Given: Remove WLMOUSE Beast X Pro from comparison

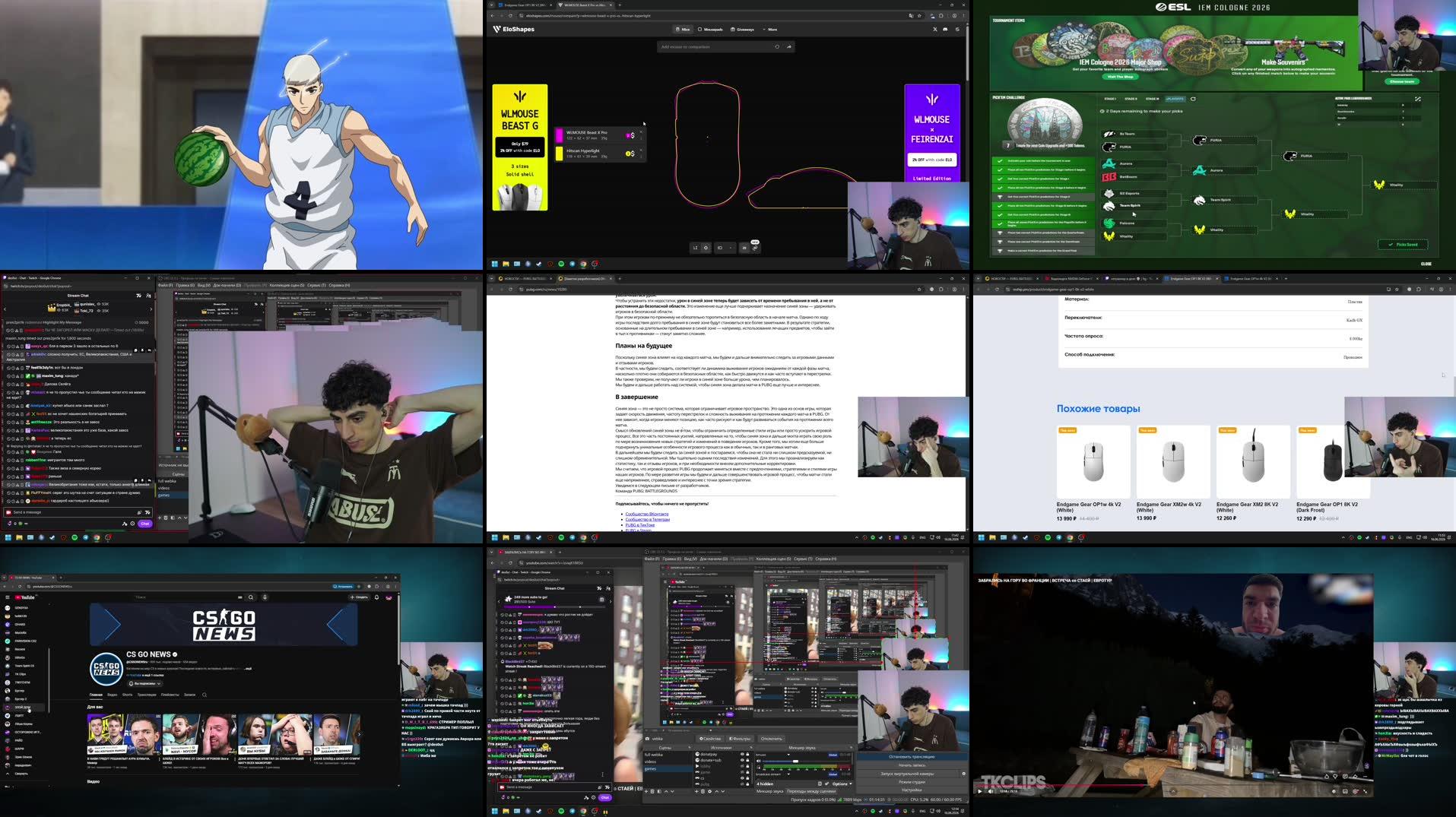Looking at the screenshot, I should [x=641, y=131].
